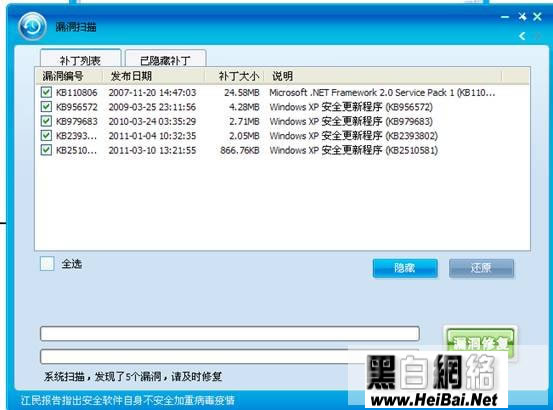Click the back arrow icon in title area
Image resolution: width=553 pixels, height=410 pixels.
[x=522, y=36]
